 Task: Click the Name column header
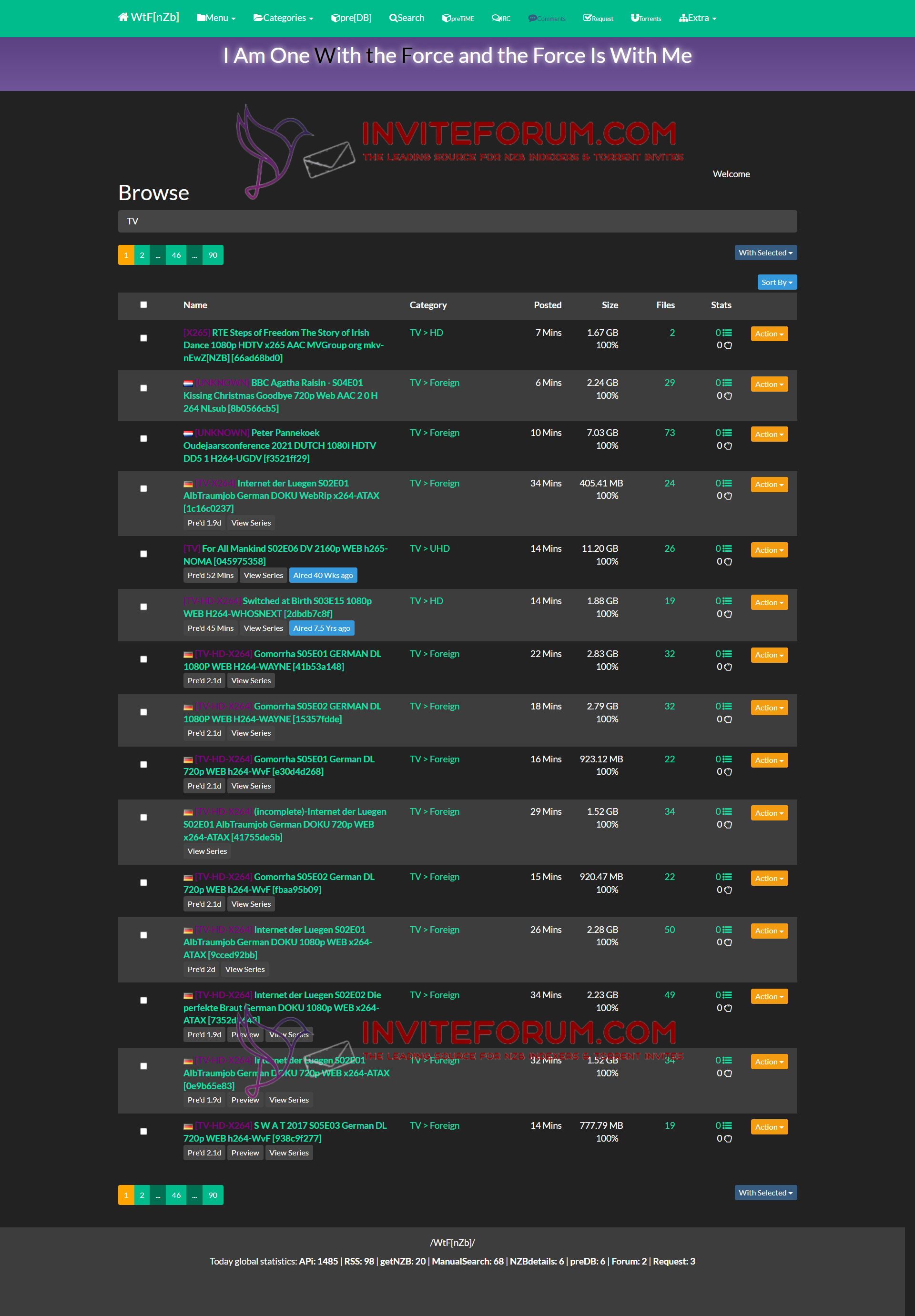click(x=195, y=305)
